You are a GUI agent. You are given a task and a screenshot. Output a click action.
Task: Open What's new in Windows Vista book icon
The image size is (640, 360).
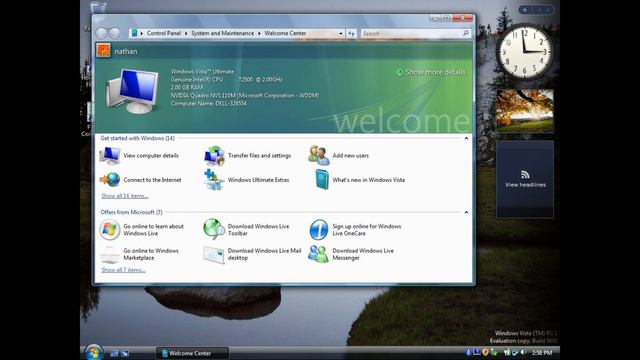tap(322, 180)
